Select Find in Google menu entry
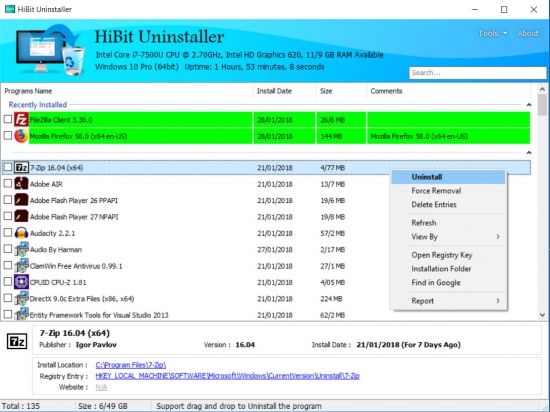 pyautogui.click(x=448, y=283)
